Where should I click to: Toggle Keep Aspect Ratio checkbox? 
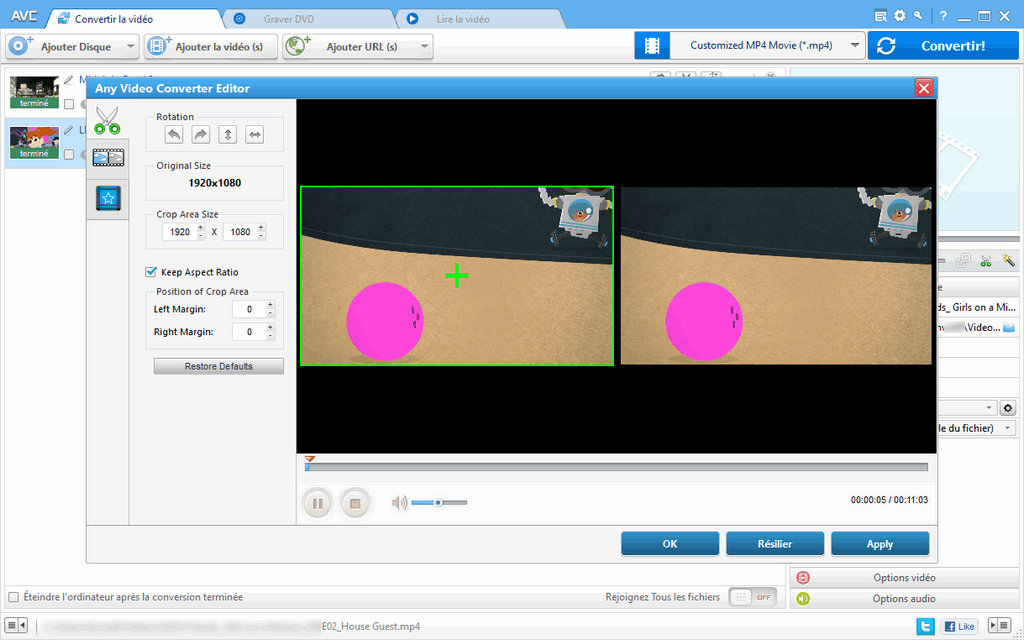coord(151,272)
